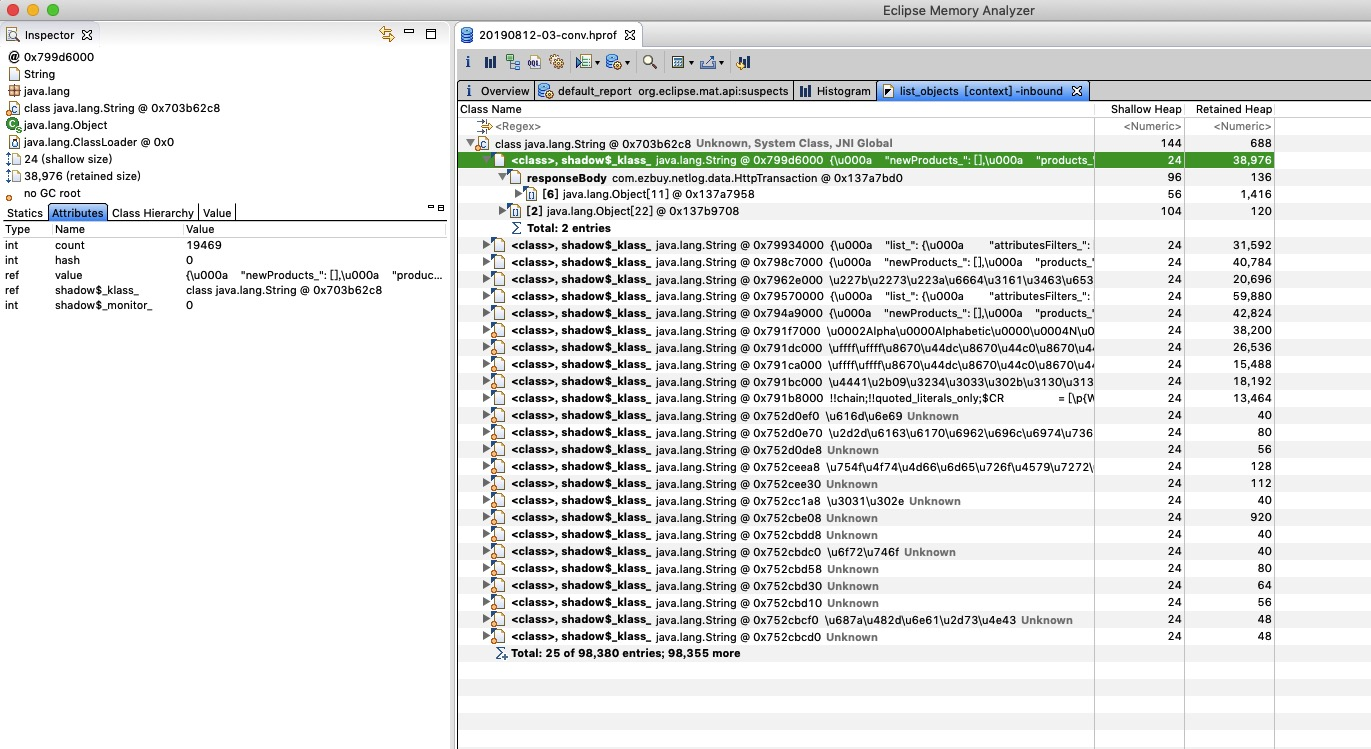Expand the [6] java.lang.Object[11] node
The width and height of the screenshot is (1371, 749).
(518, 194)
